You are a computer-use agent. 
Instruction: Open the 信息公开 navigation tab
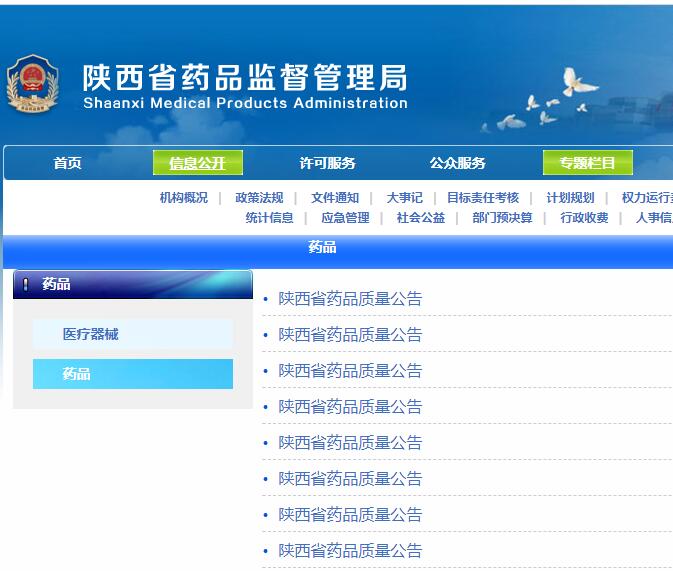click(x=197, y=163)
